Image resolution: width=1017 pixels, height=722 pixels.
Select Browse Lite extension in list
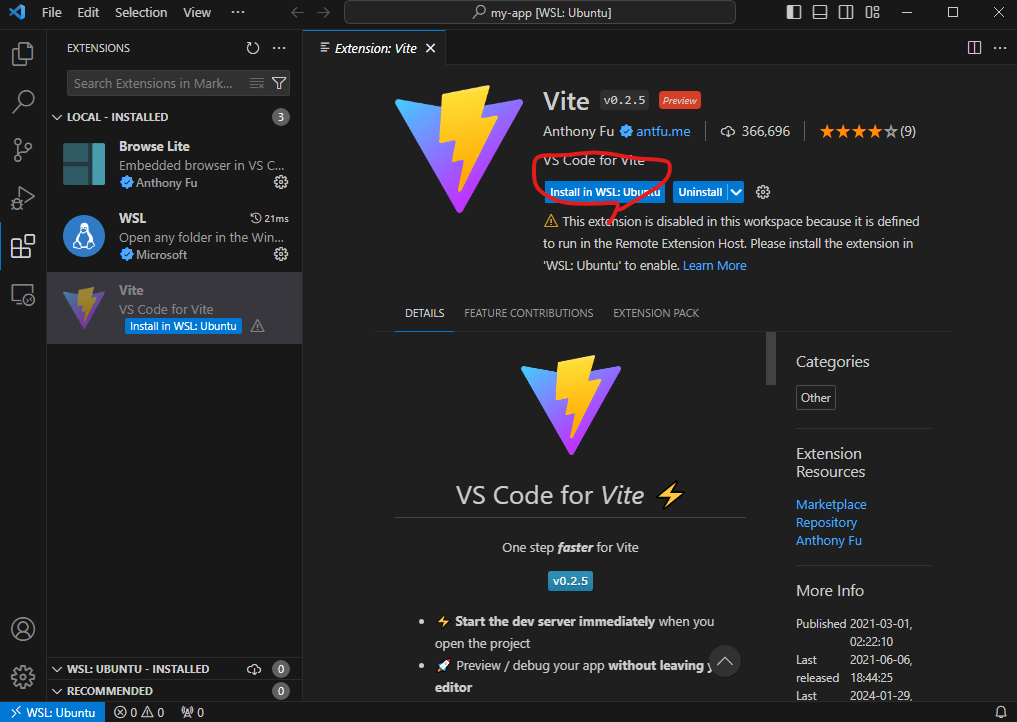[x=174, y=164]
